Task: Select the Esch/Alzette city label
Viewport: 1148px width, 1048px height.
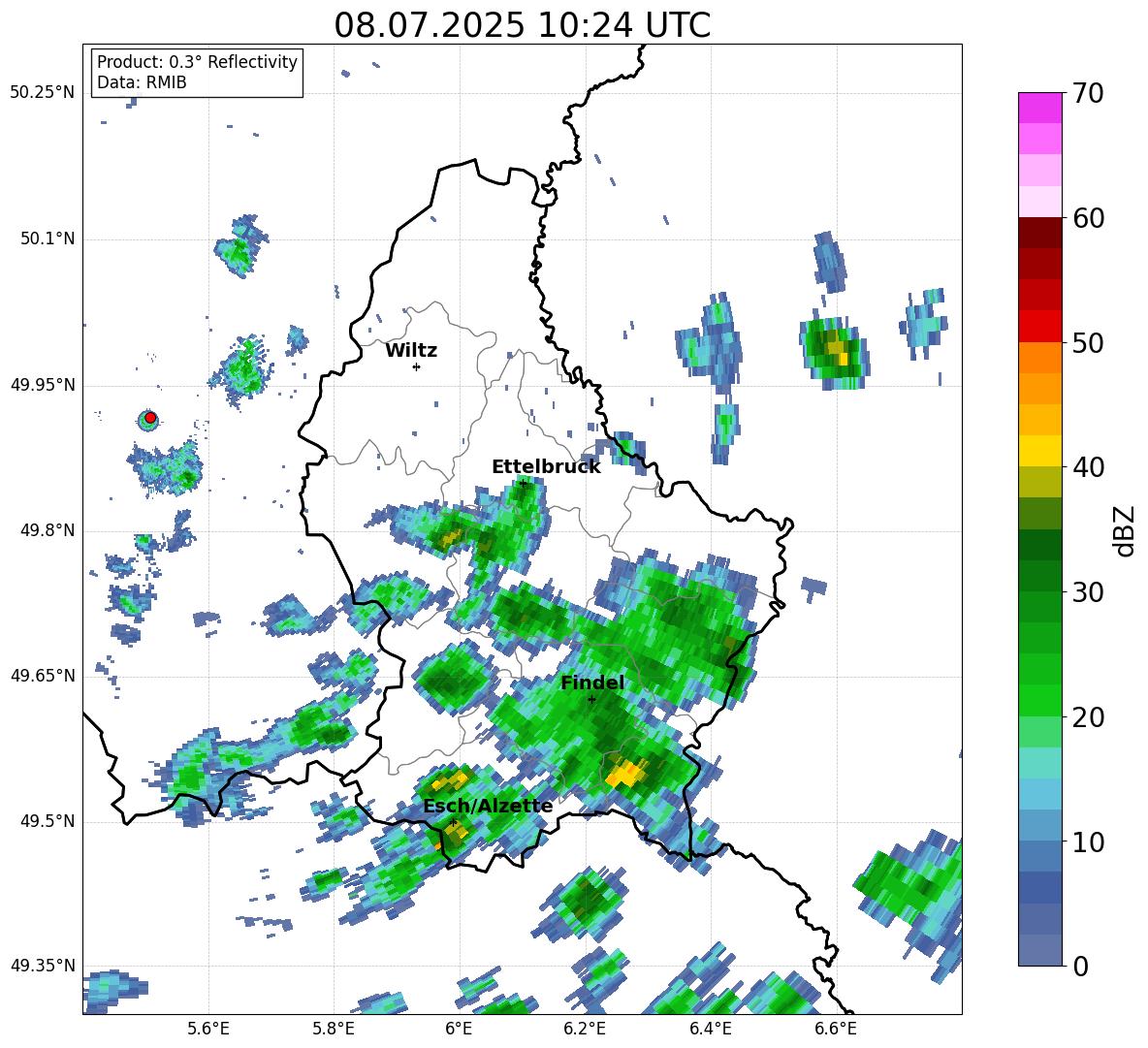Action: click(488, 806)
